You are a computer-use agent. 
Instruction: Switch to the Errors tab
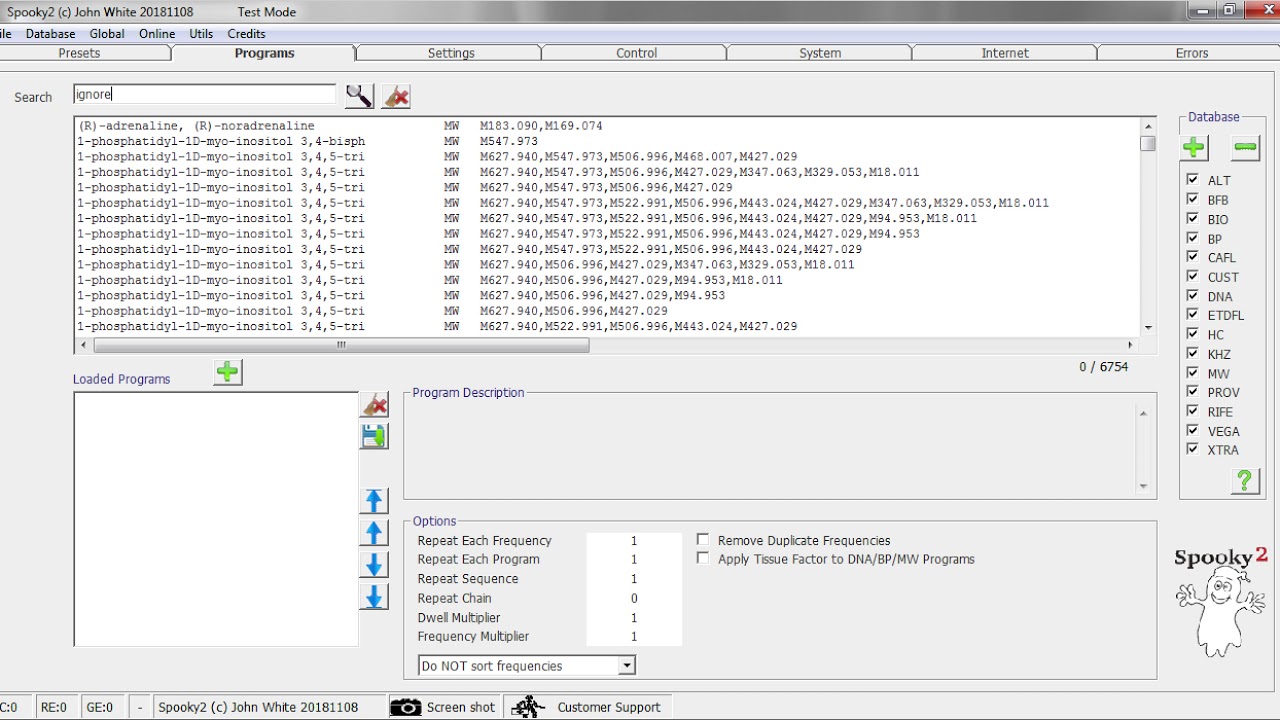[1191, 53]
